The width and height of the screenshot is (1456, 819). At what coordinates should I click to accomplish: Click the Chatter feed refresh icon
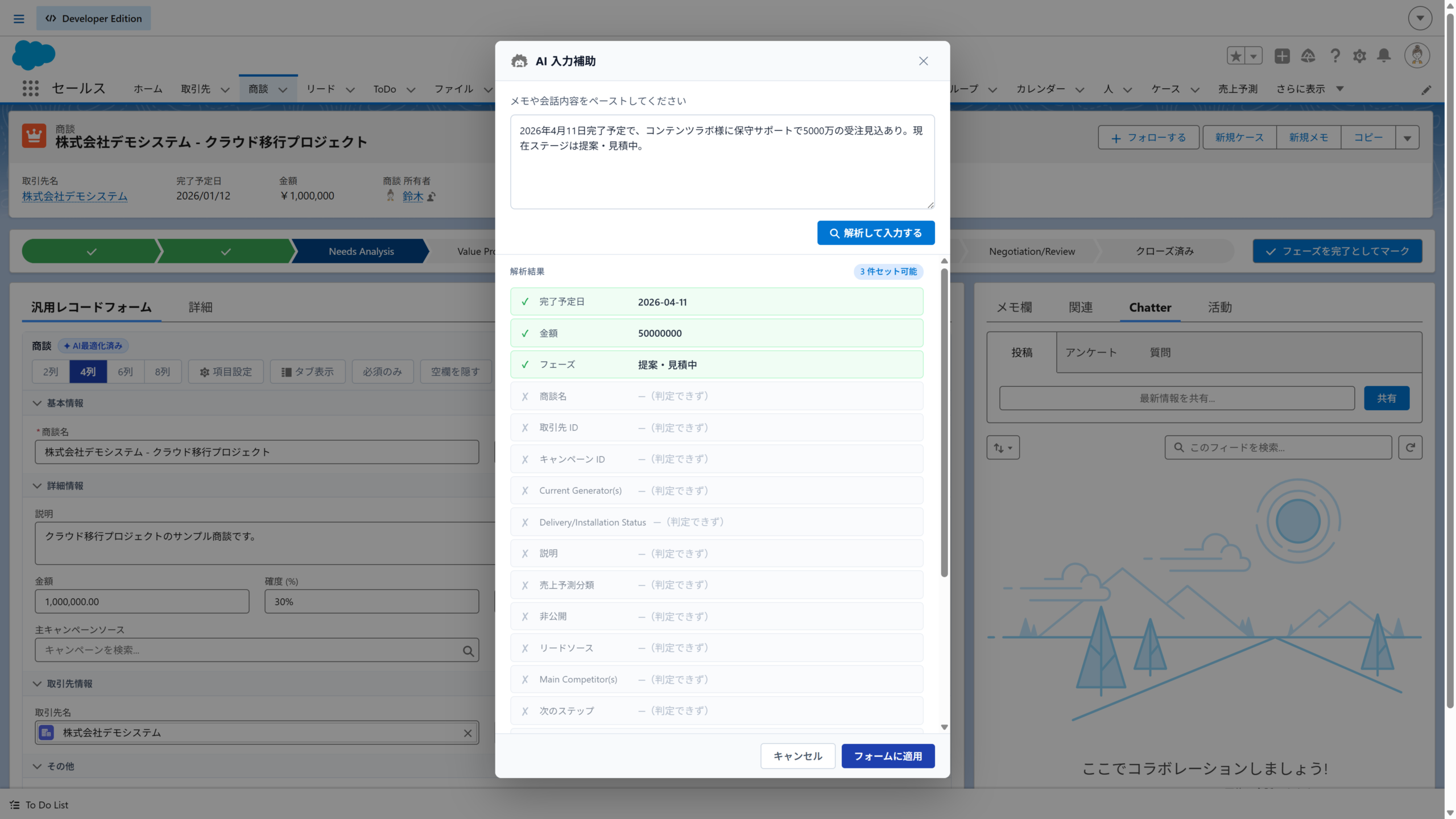point(1410,448)
